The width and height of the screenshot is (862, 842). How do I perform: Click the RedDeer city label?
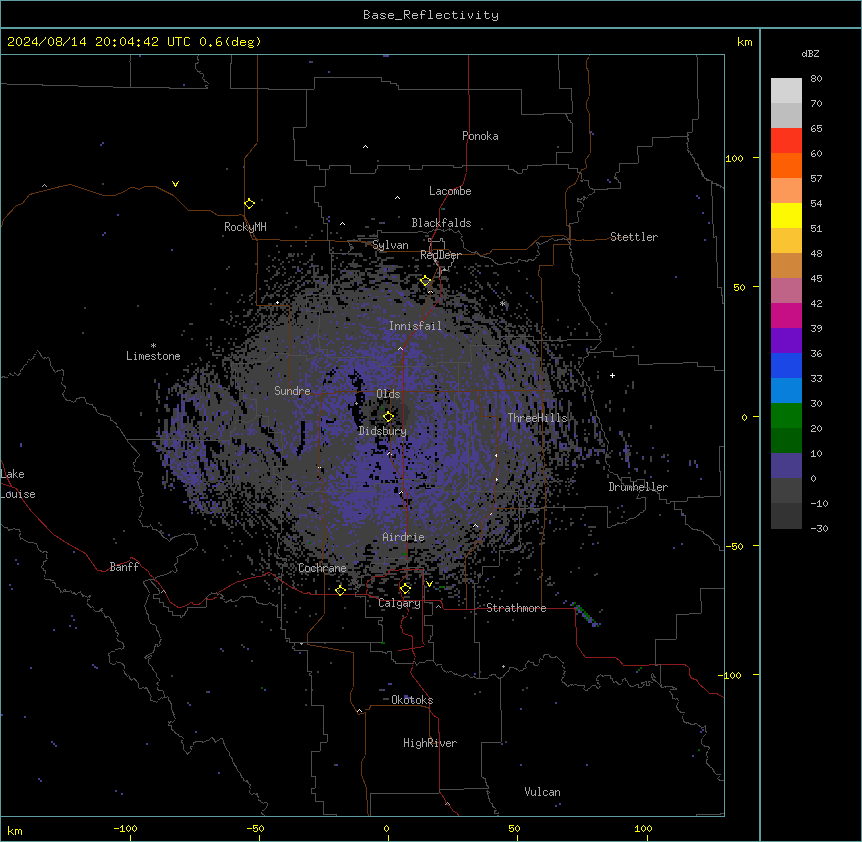440,255
